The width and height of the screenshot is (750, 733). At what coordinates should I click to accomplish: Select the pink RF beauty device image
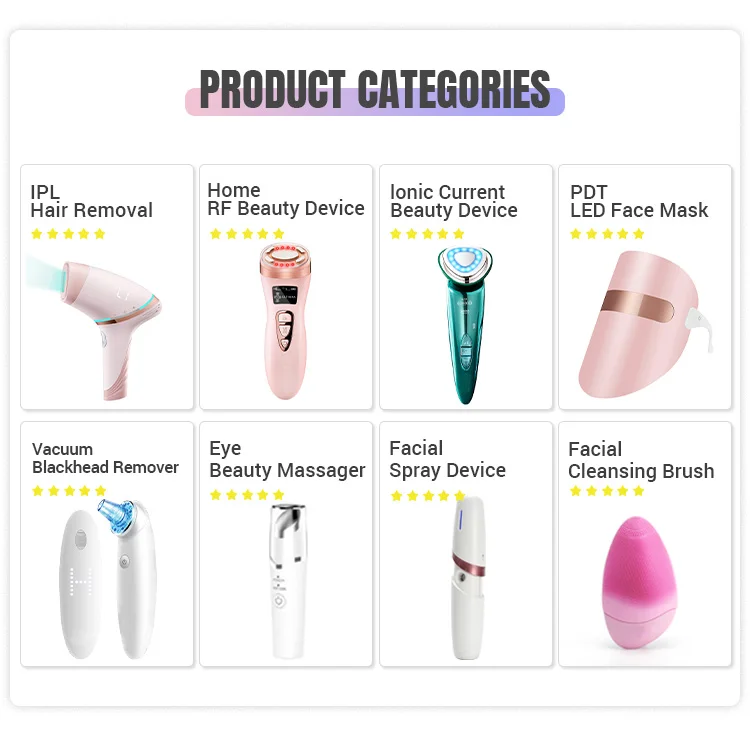285,321
